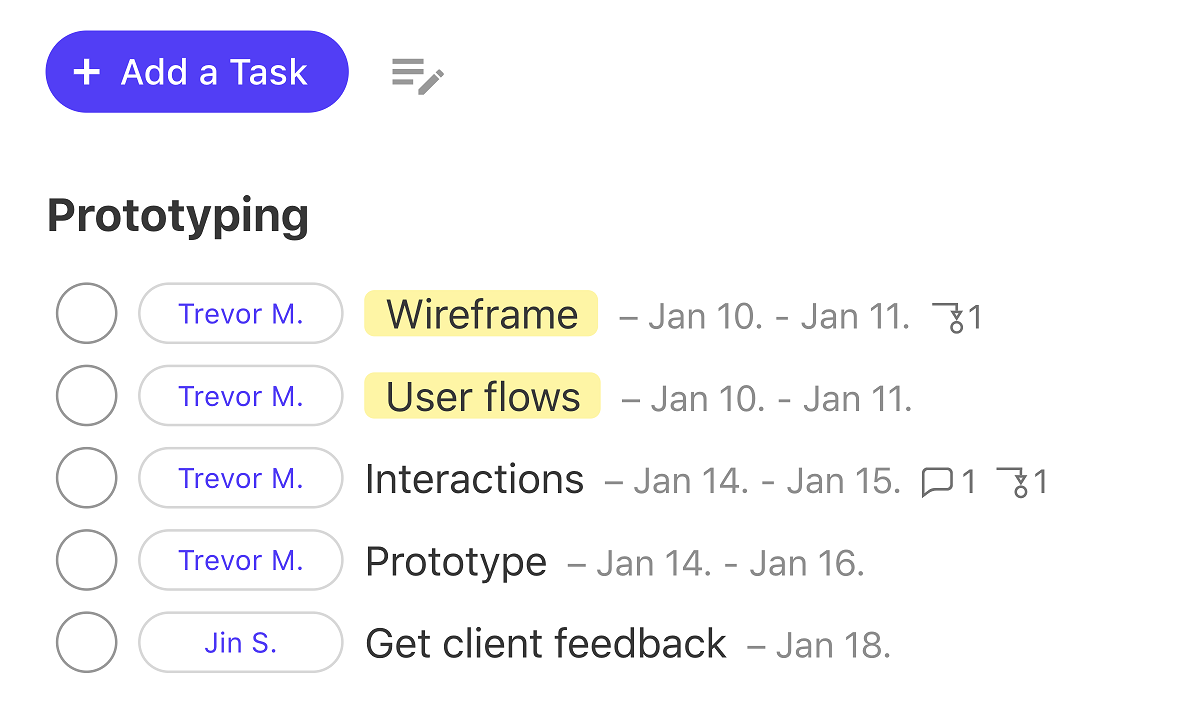
Task: Select the Get client feedback task
Action: tap(545, 643)
